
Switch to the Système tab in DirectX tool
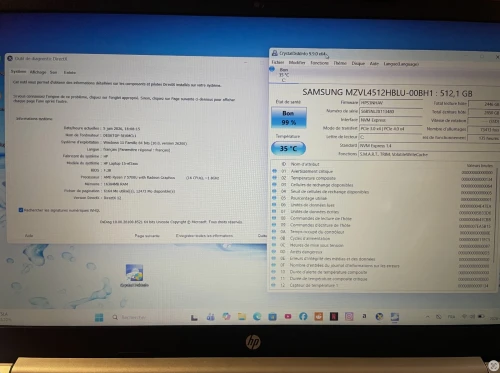pyautogui.click(x=18, y=72)
